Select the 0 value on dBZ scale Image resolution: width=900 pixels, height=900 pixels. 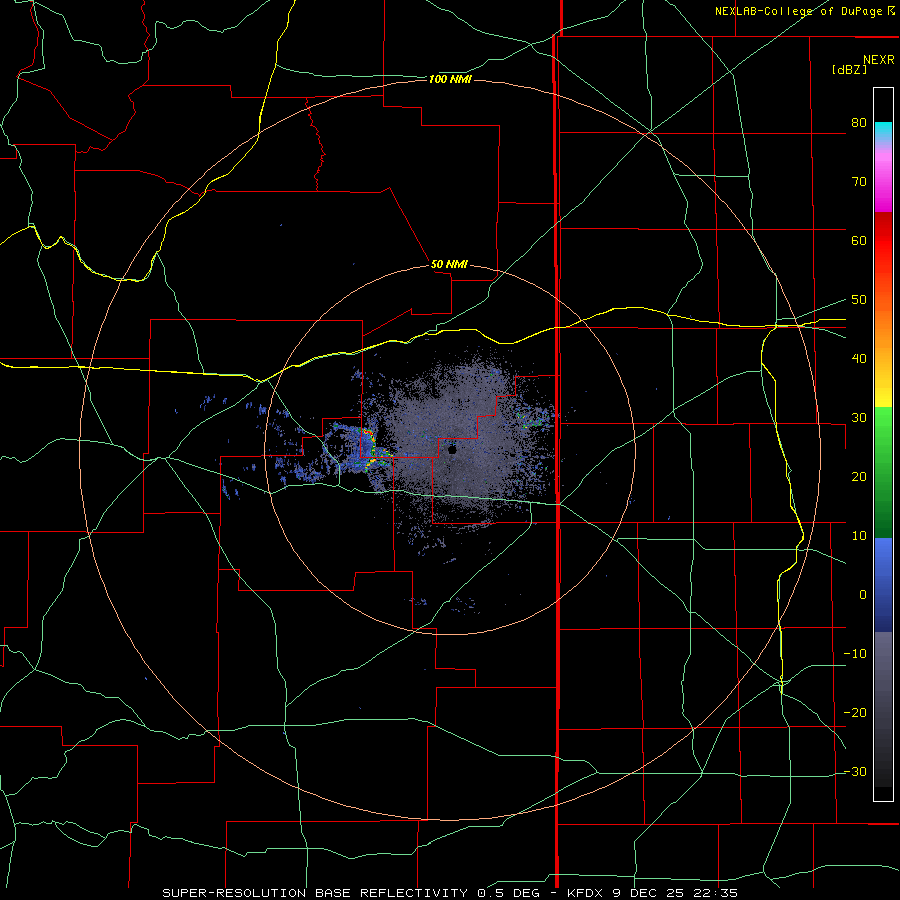coord(863,595)
